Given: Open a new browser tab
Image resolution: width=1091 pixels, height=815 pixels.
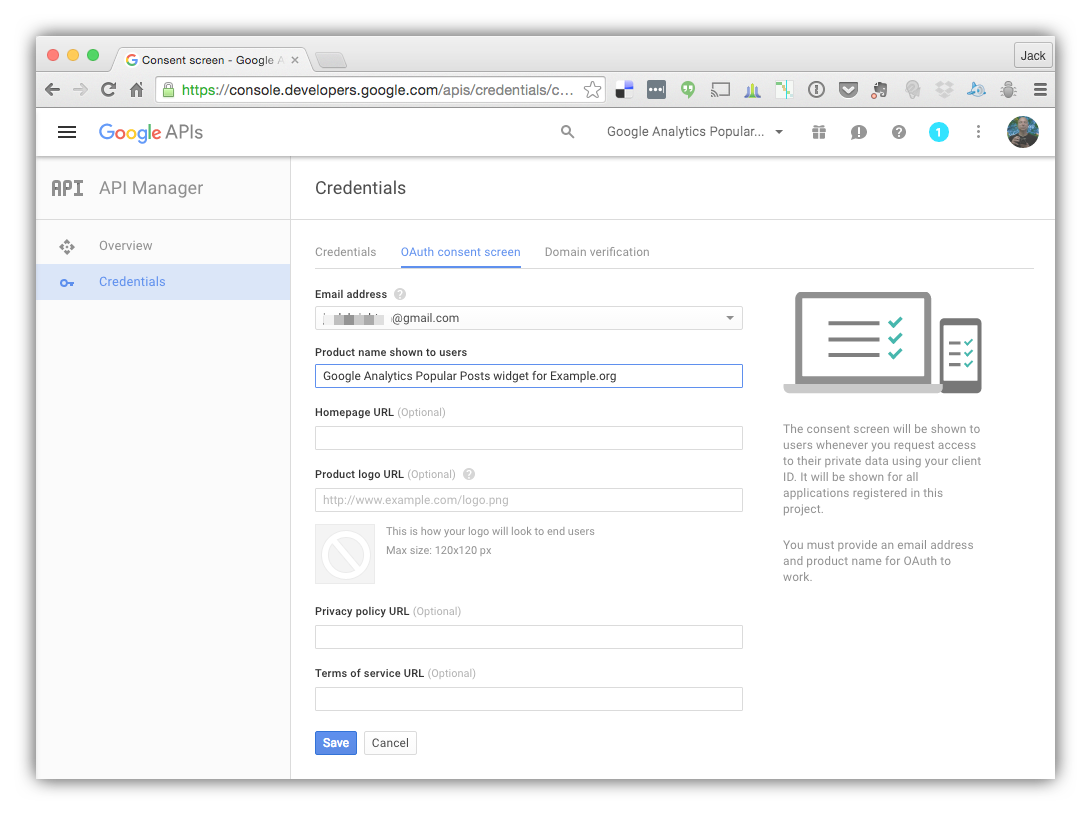Looking at the screenshot, I should (x=331, y=61).
